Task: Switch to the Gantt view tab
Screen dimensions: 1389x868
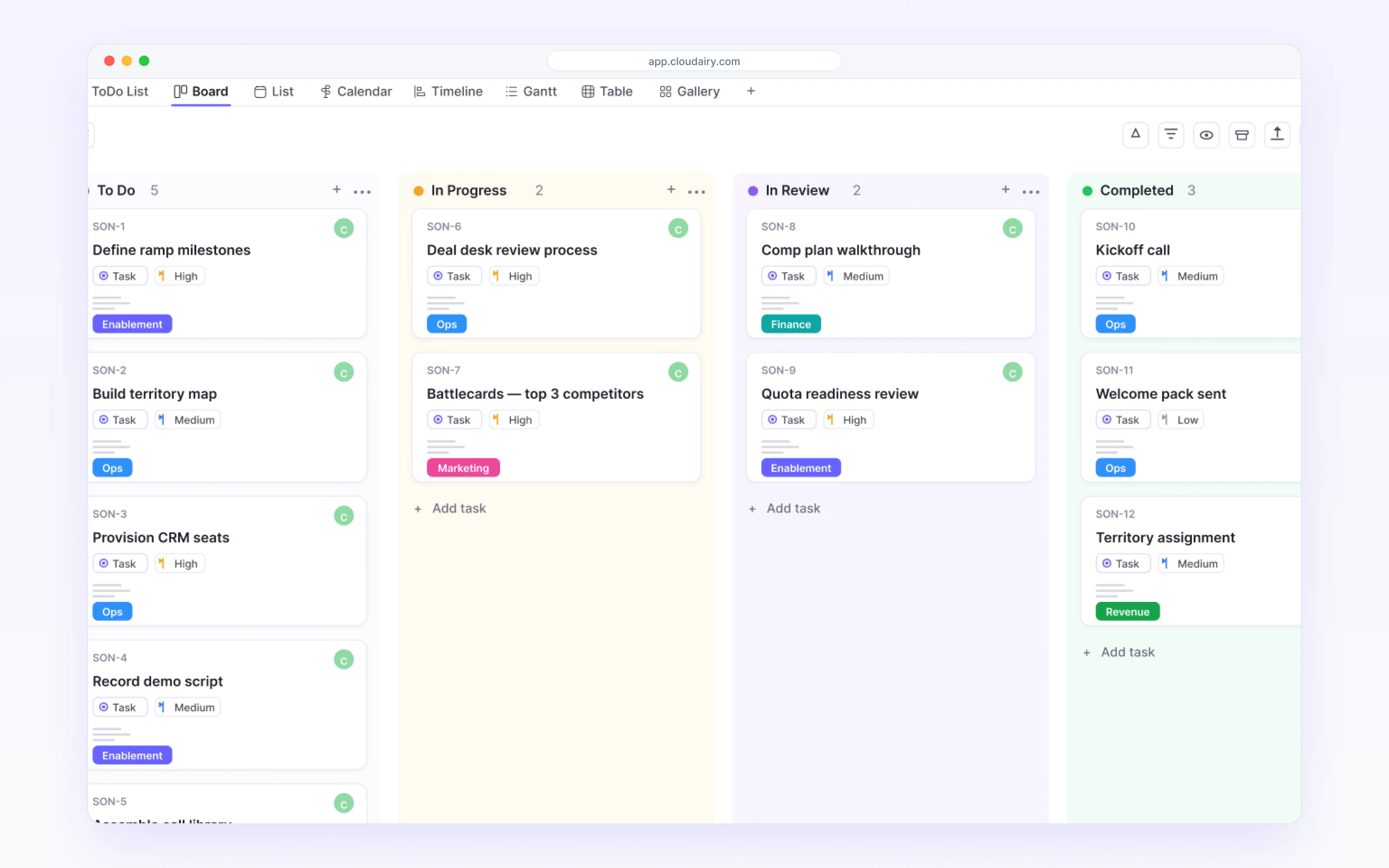Action: tap(531, 92)
